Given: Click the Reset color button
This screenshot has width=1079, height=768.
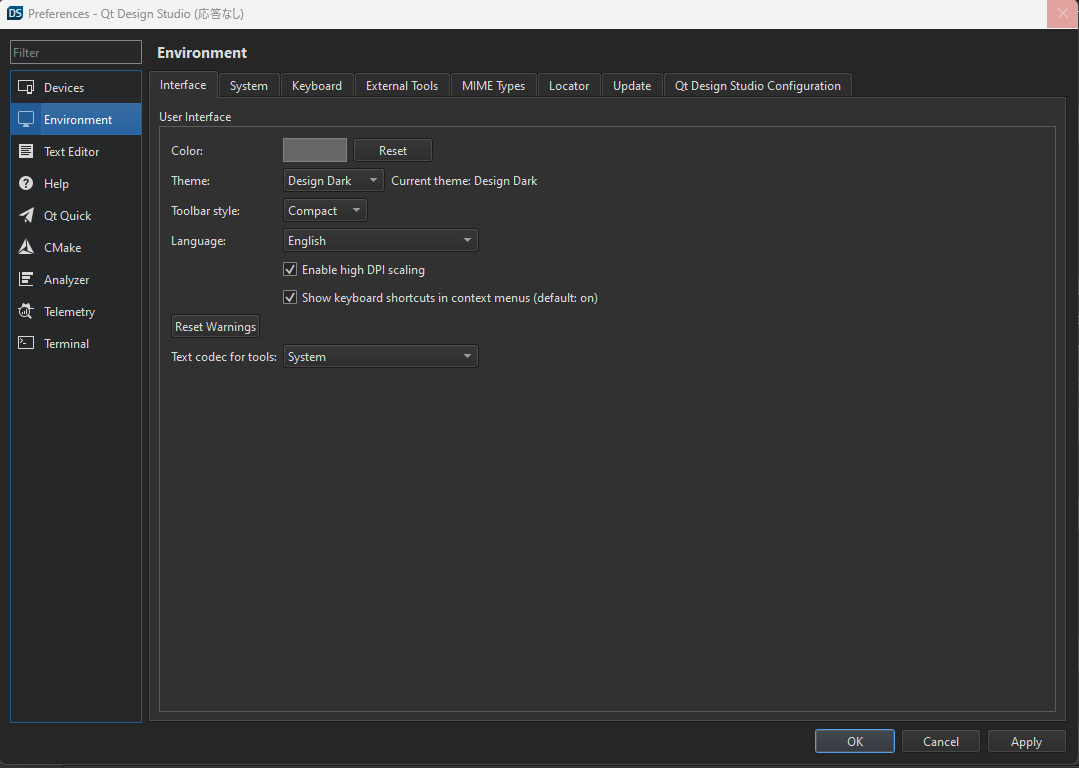Looking at the screenshot, I should click(x=393, y=150).
